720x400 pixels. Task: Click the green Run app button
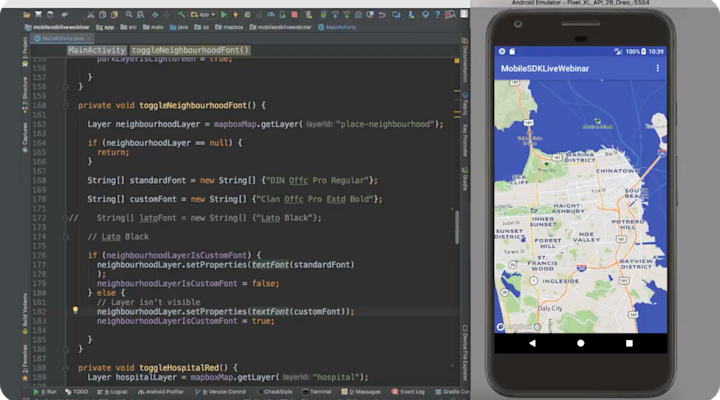(224, 15)
